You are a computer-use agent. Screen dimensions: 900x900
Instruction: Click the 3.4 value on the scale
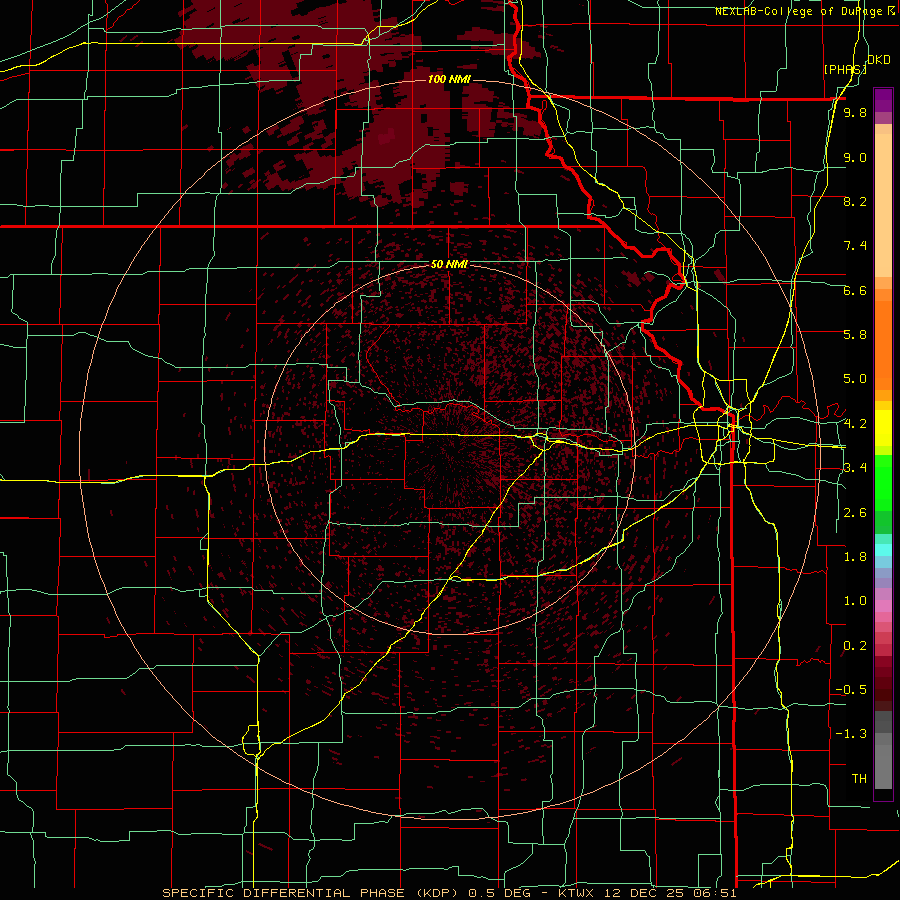(855, 468)
